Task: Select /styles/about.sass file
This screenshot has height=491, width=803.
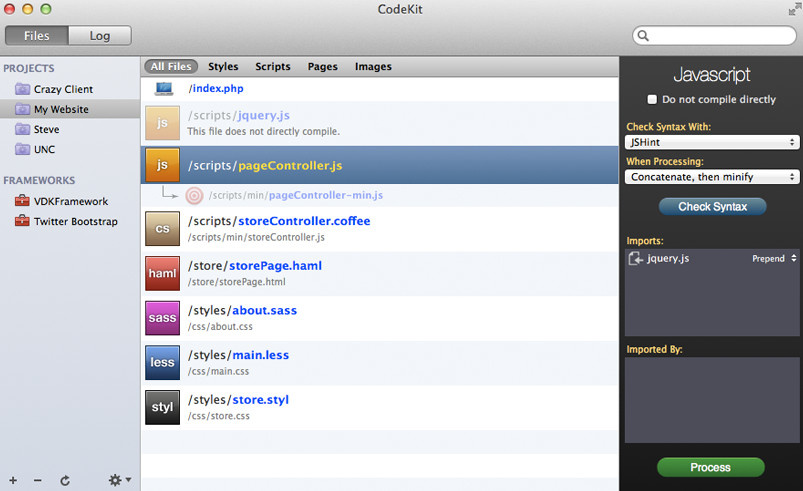Action: [242, 310]
